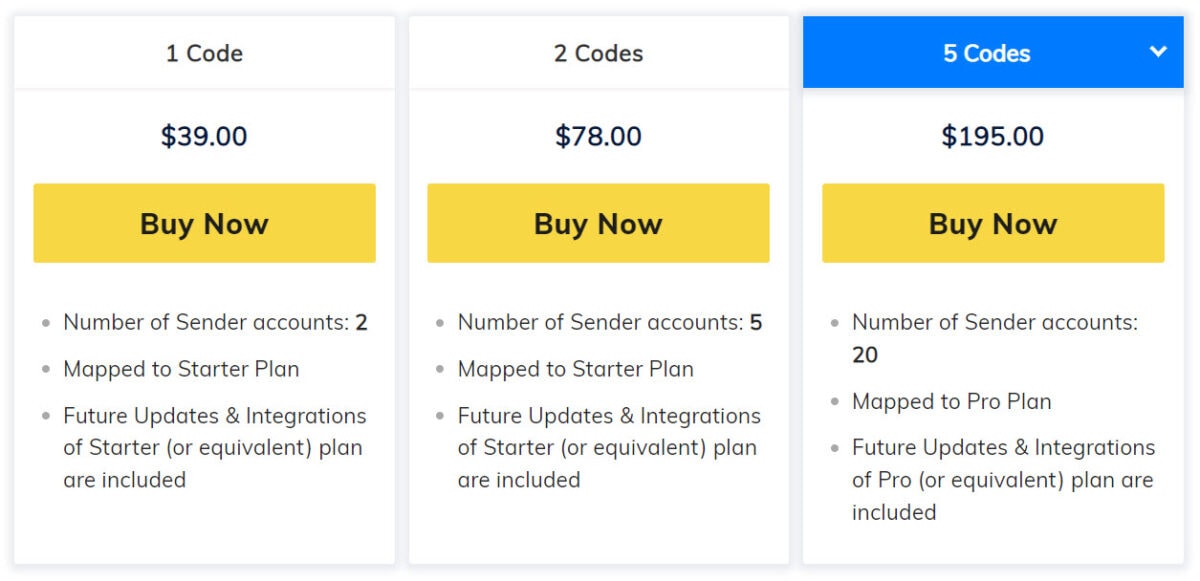1200x581 pixels.
Task: Open the 2 Codes plan selector
Action: pyautogui.click(x=598, y=53)
